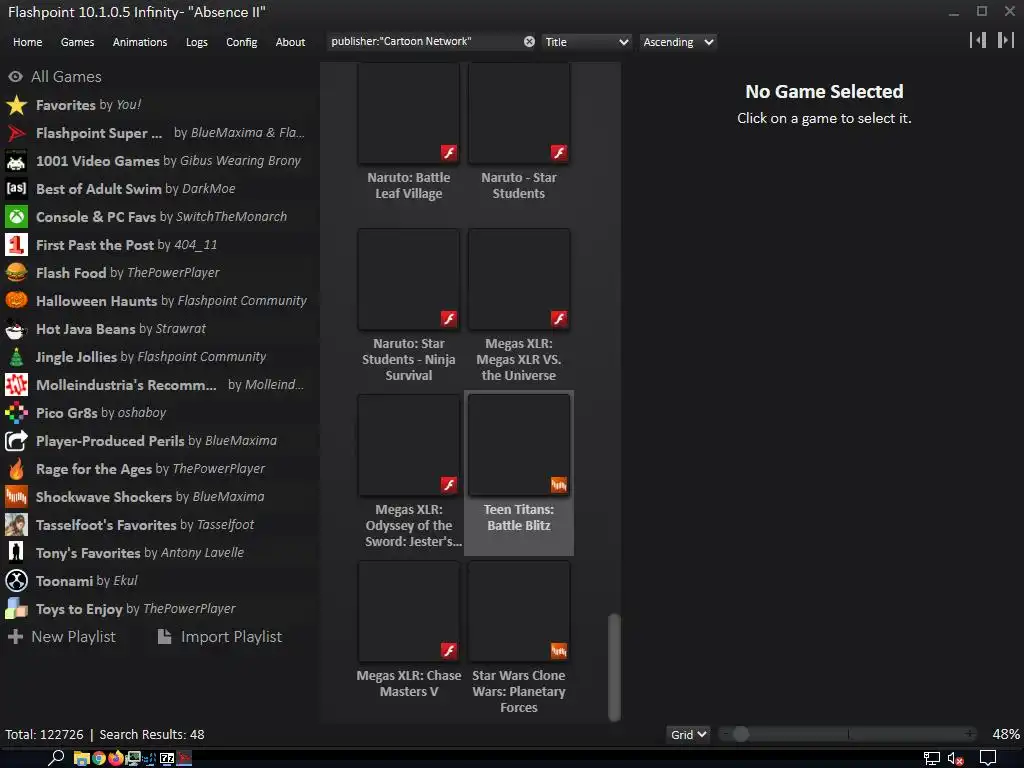Viewport: 1024px width, 768px height.
Task: Click the Hot Java Beans coffee cup icon
Action: point(16,329)
